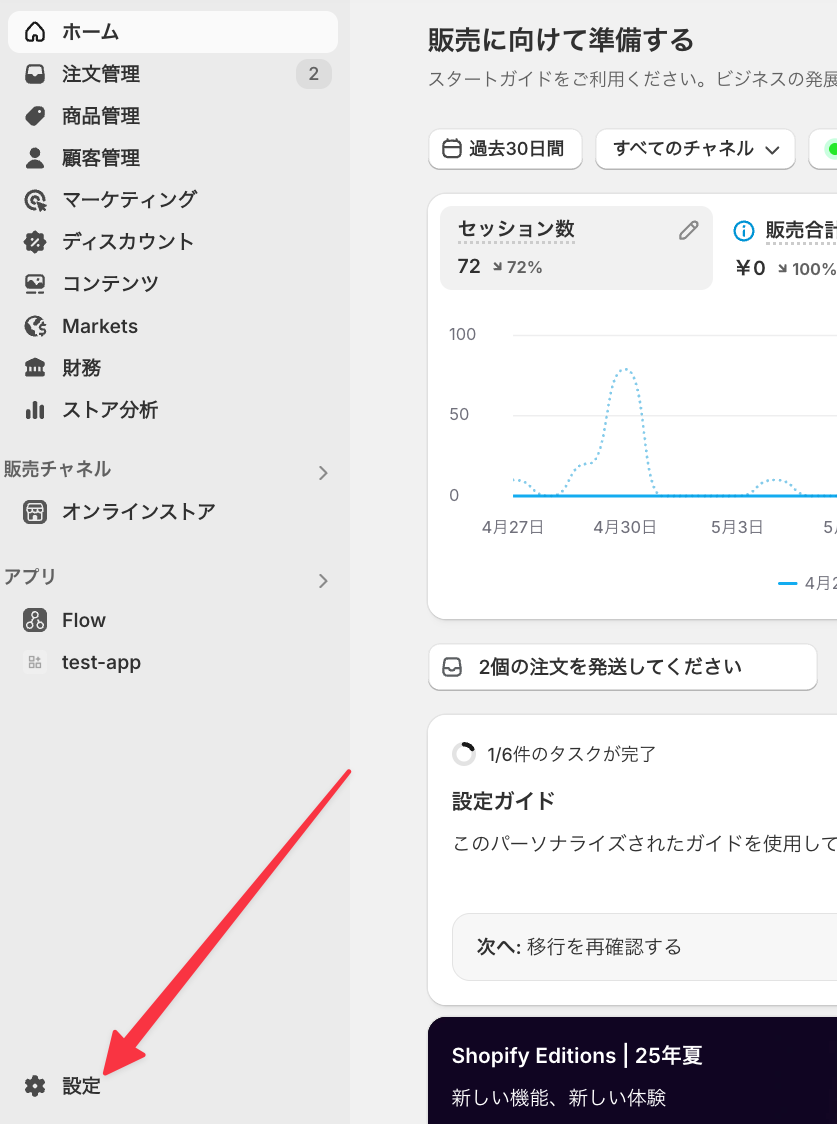Click the 顧客管理 customers icon
The height and width of the screenshot is (1124, 837).
point(35,158)
